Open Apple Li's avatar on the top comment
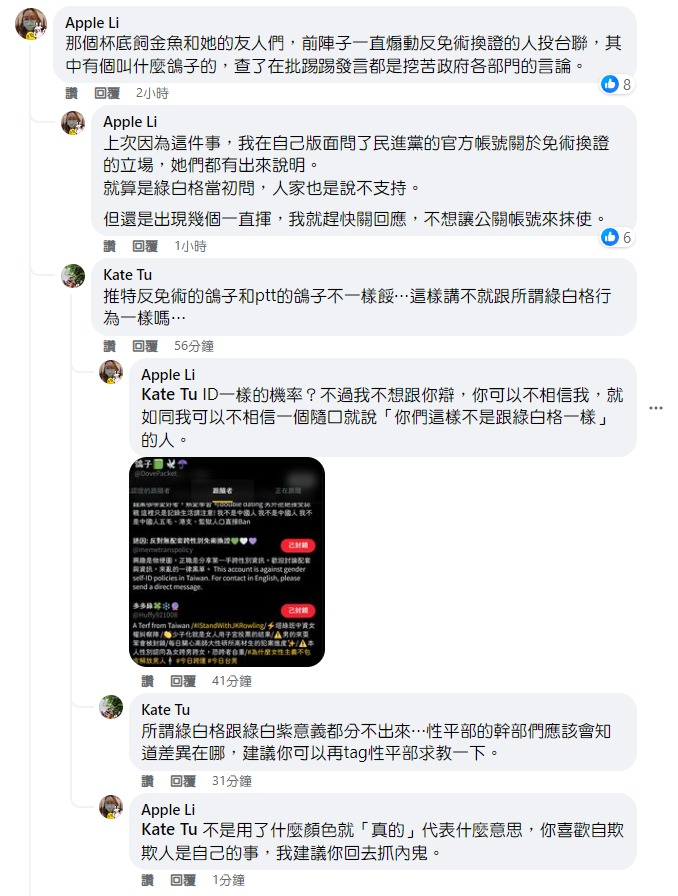The height and width of the screenshot is (896, 678). coord(31,24)
